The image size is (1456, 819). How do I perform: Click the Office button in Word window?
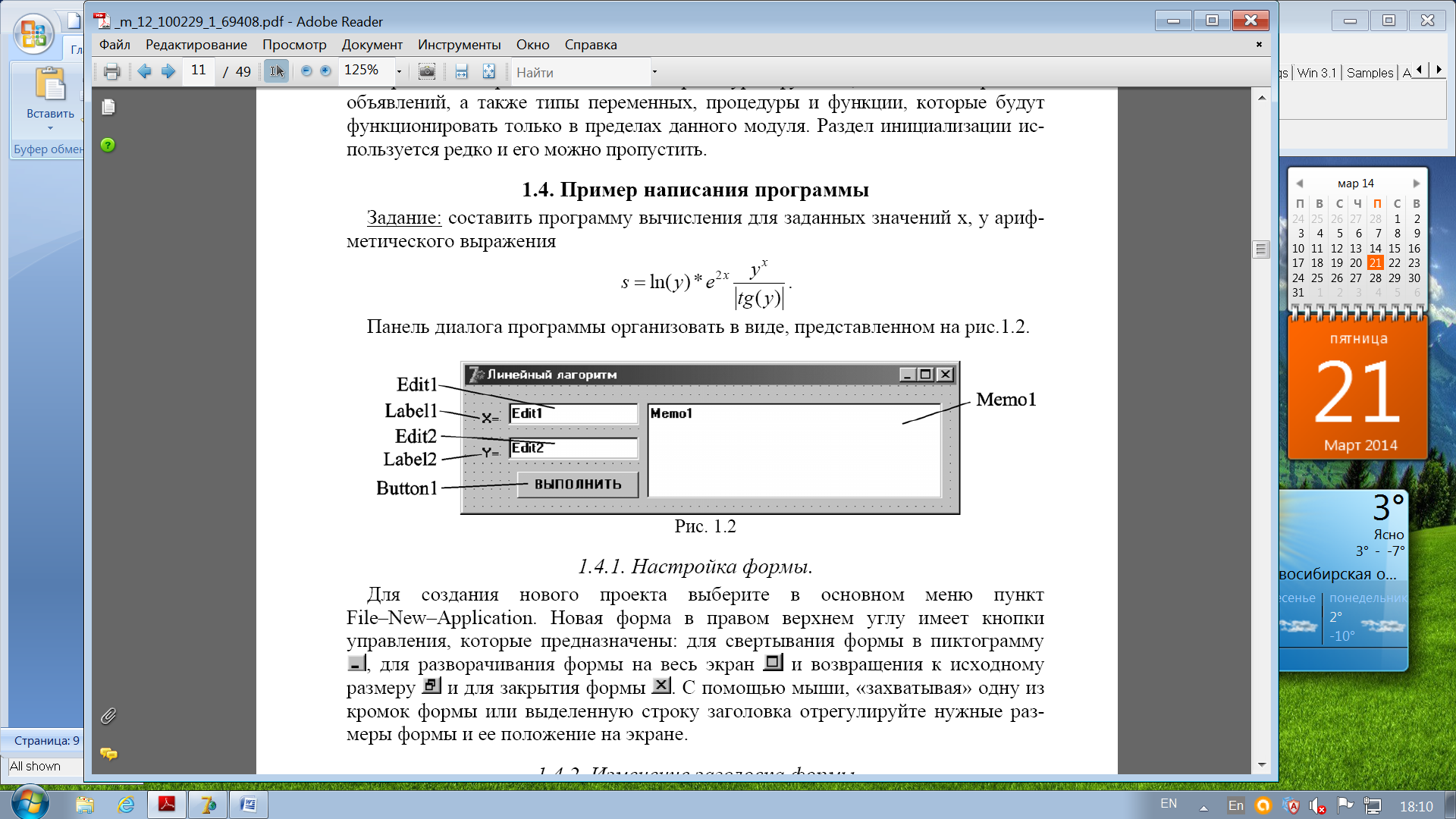pos(34,34)
